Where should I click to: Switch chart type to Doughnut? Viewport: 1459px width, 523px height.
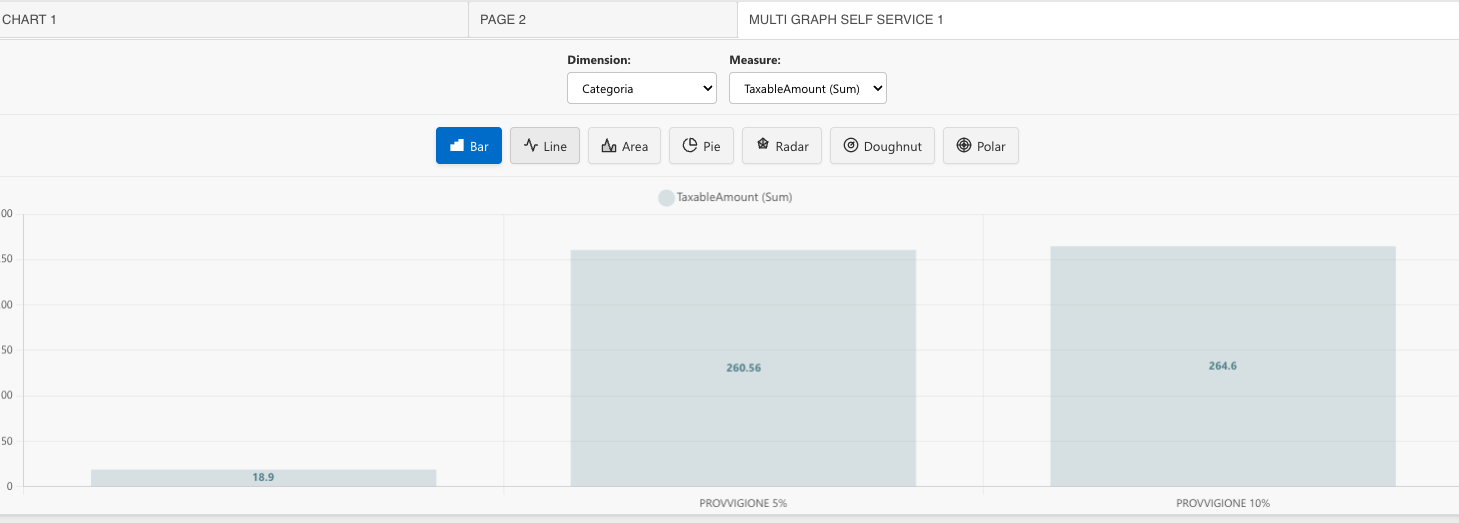(x=882, y=146)
